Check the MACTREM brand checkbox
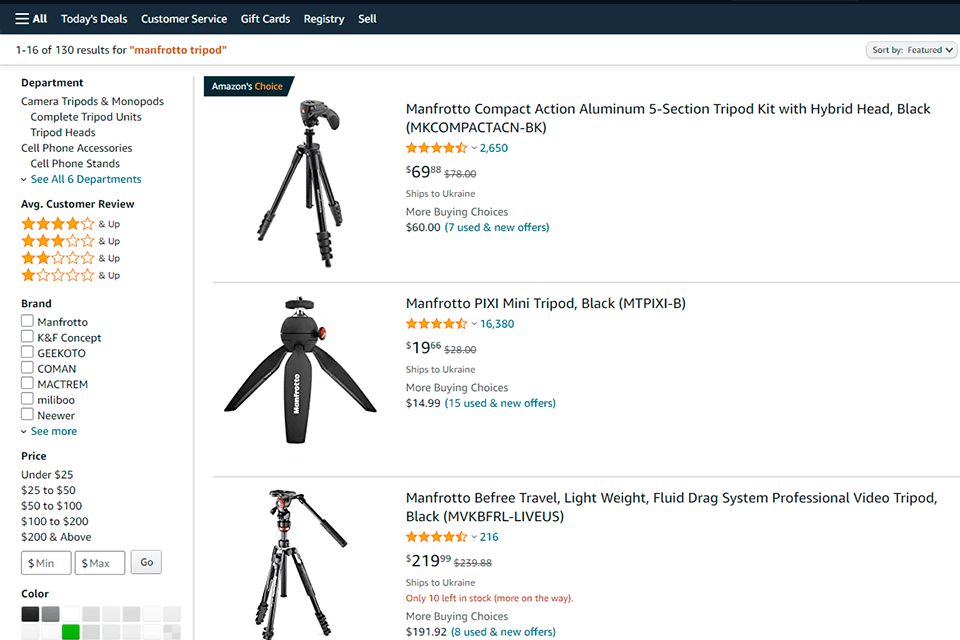 [x=27, y=383]
